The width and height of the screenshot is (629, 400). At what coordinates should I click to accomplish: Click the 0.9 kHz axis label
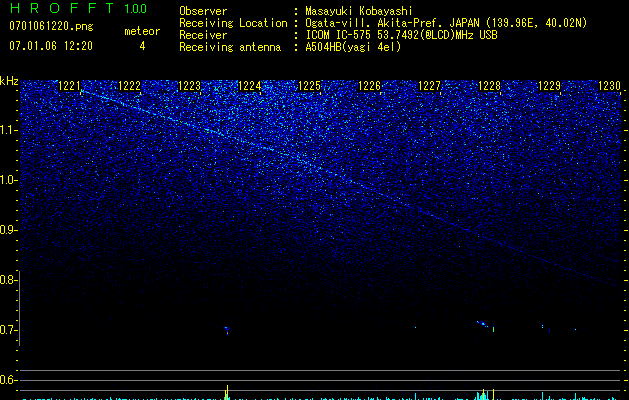tap(8, 230)
